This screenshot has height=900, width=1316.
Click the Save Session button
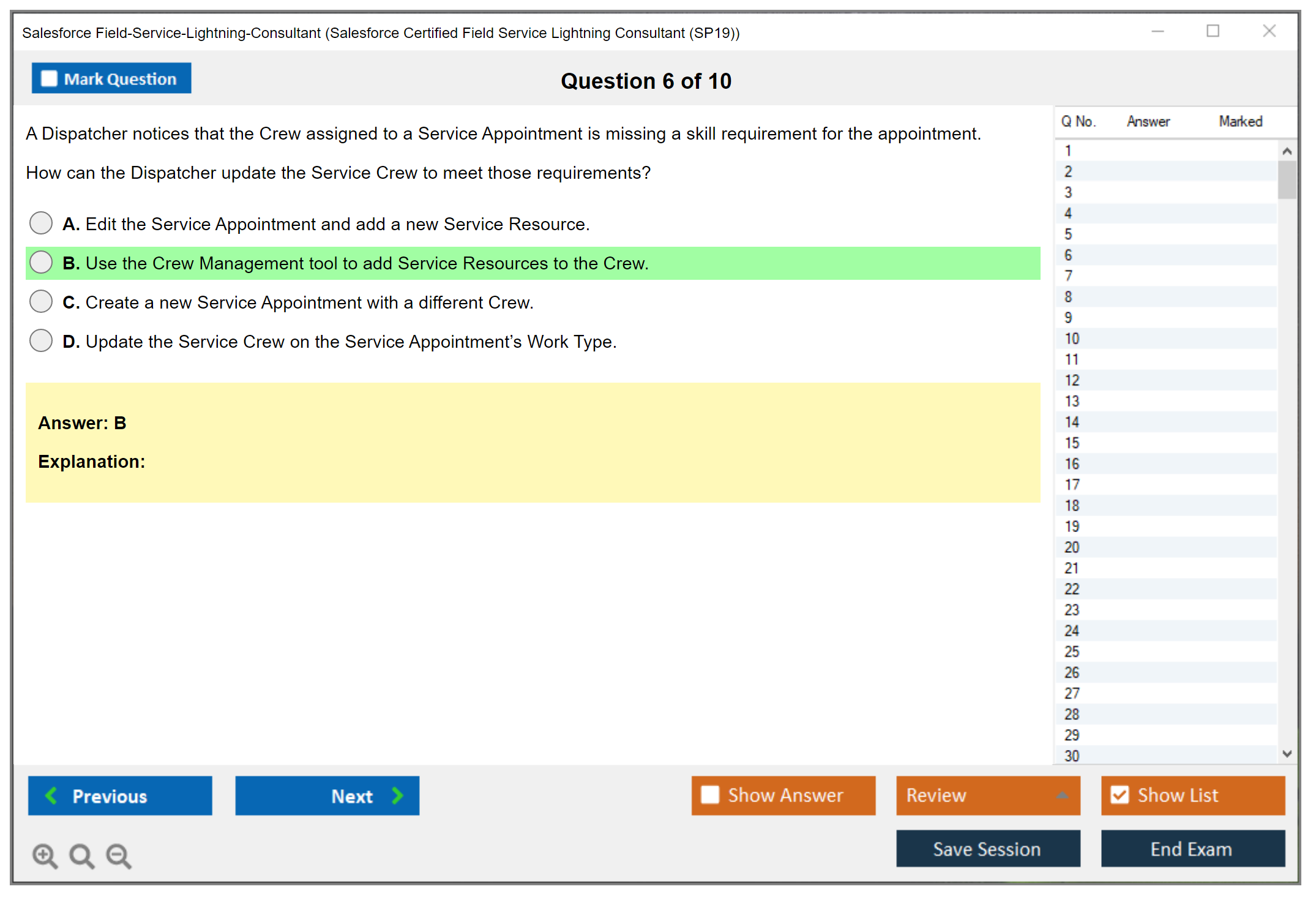pos(987,849)
